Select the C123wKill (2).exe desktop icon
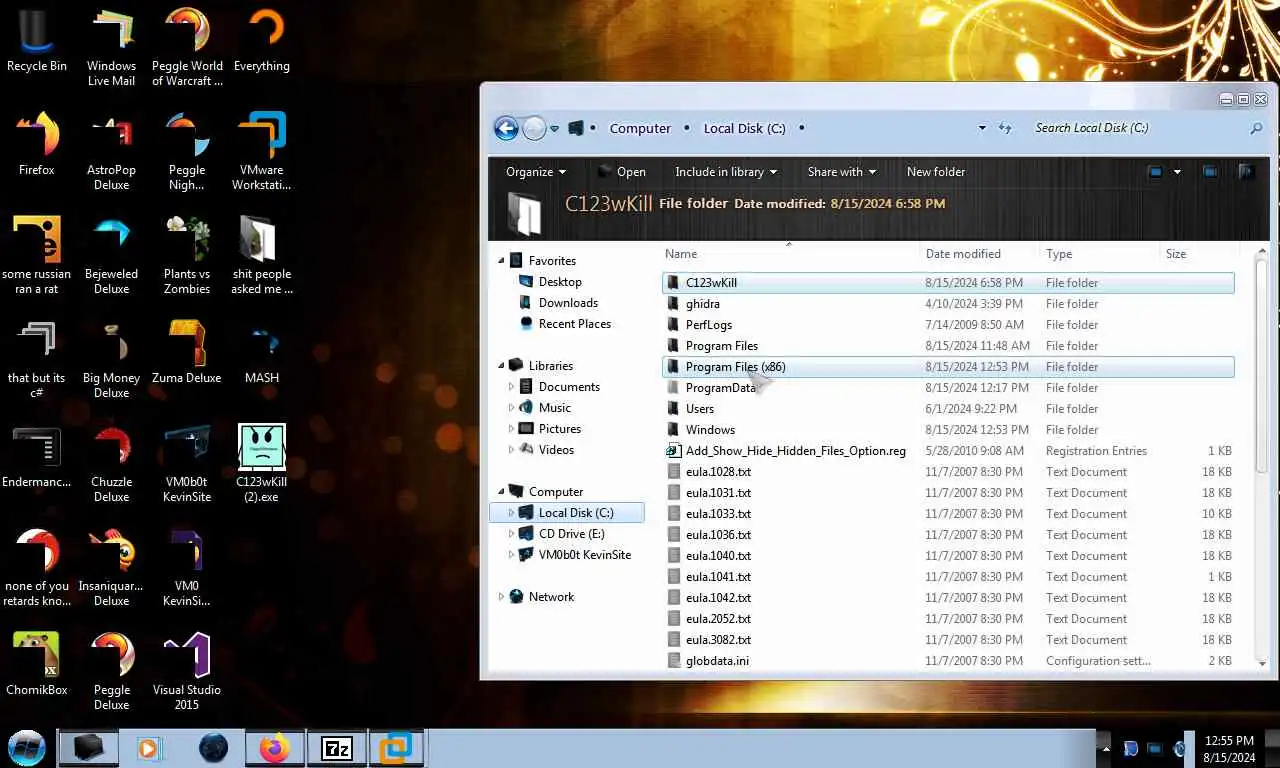 [x=262, y=464]
